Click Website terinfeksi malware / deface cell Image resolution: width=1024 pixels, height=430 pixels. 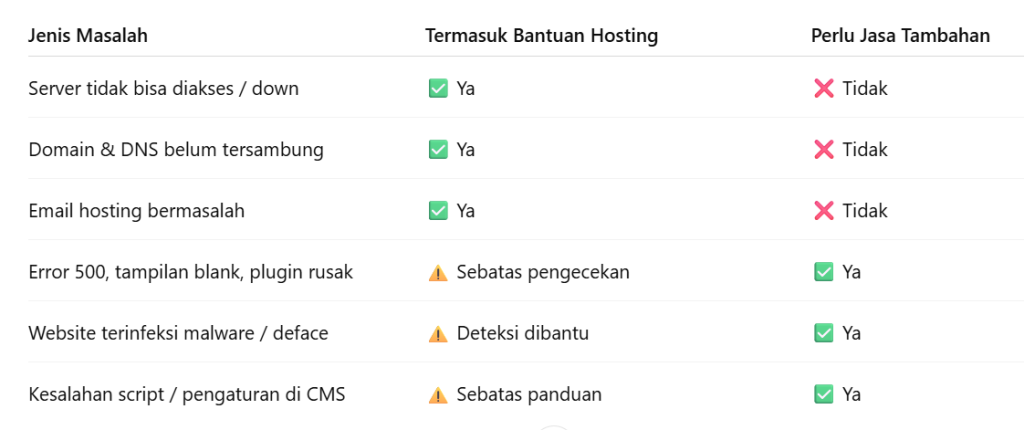click(x=178, y=333)
